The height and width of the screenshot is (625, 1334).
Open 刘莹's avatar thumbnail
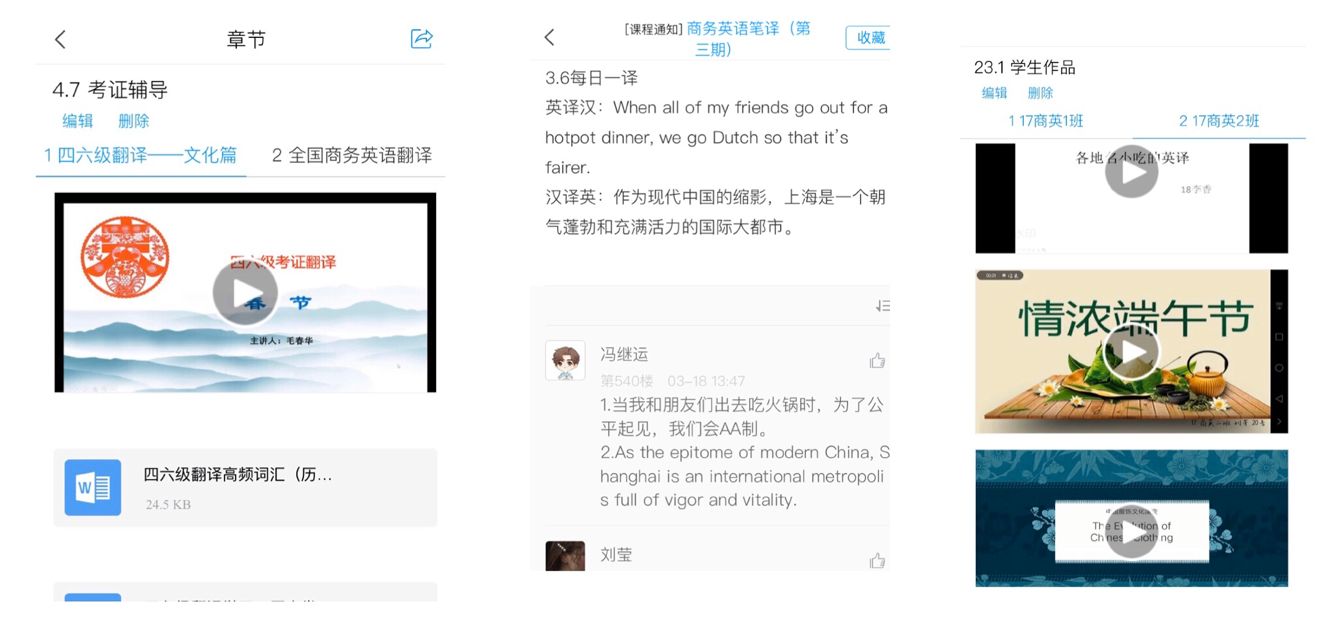click(x=565, y=556)
